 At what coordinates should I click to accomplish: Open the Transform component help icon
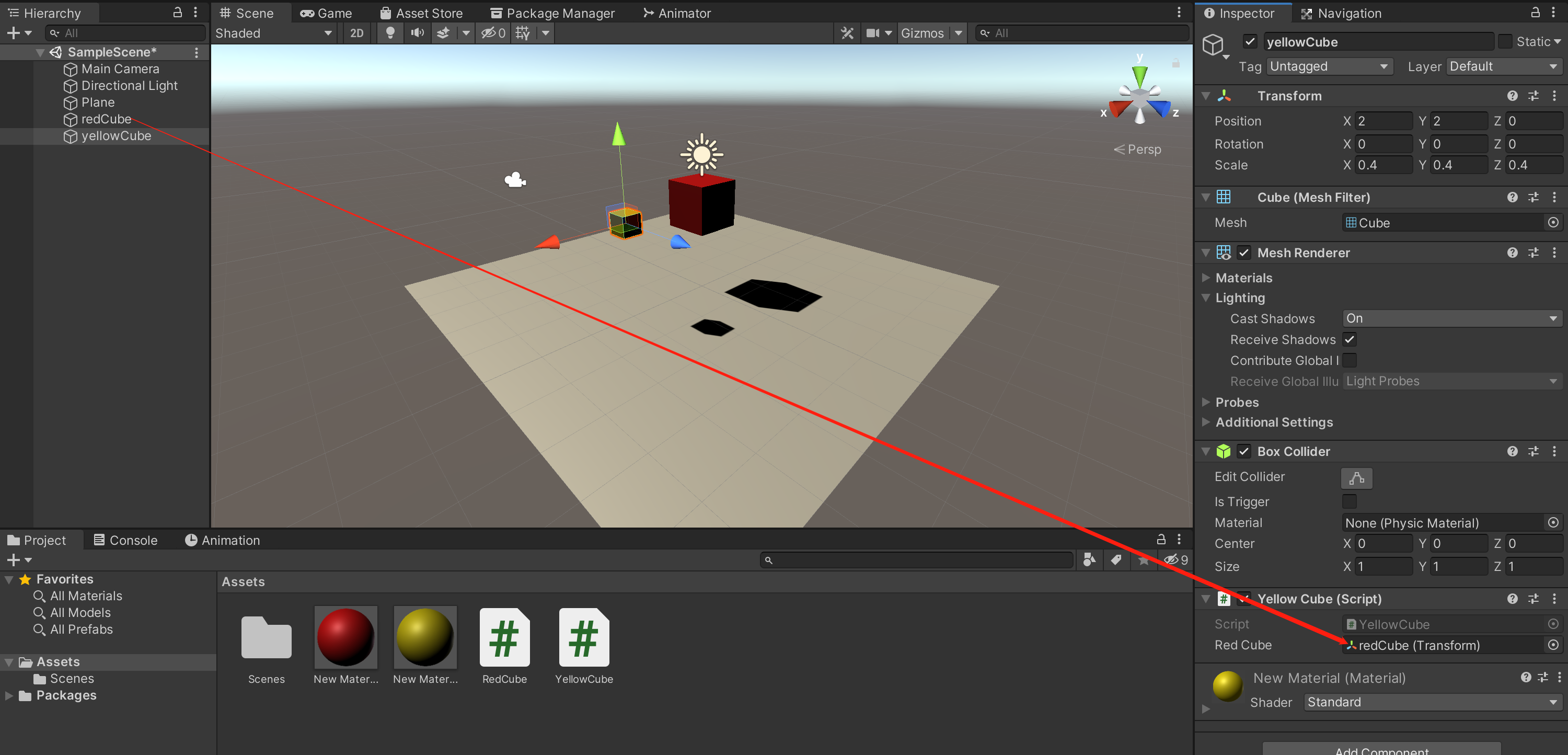coord(1512,96)
